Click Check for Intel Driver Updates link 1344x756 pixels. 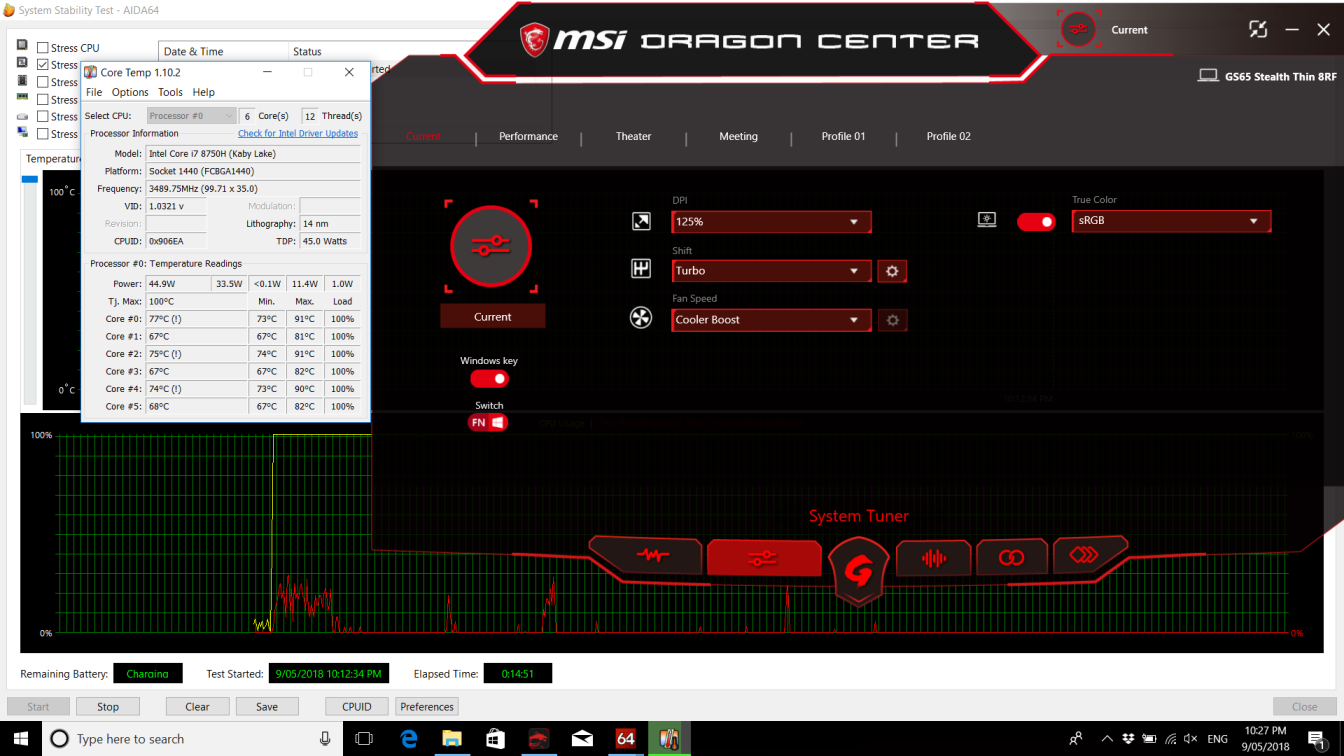298,133
